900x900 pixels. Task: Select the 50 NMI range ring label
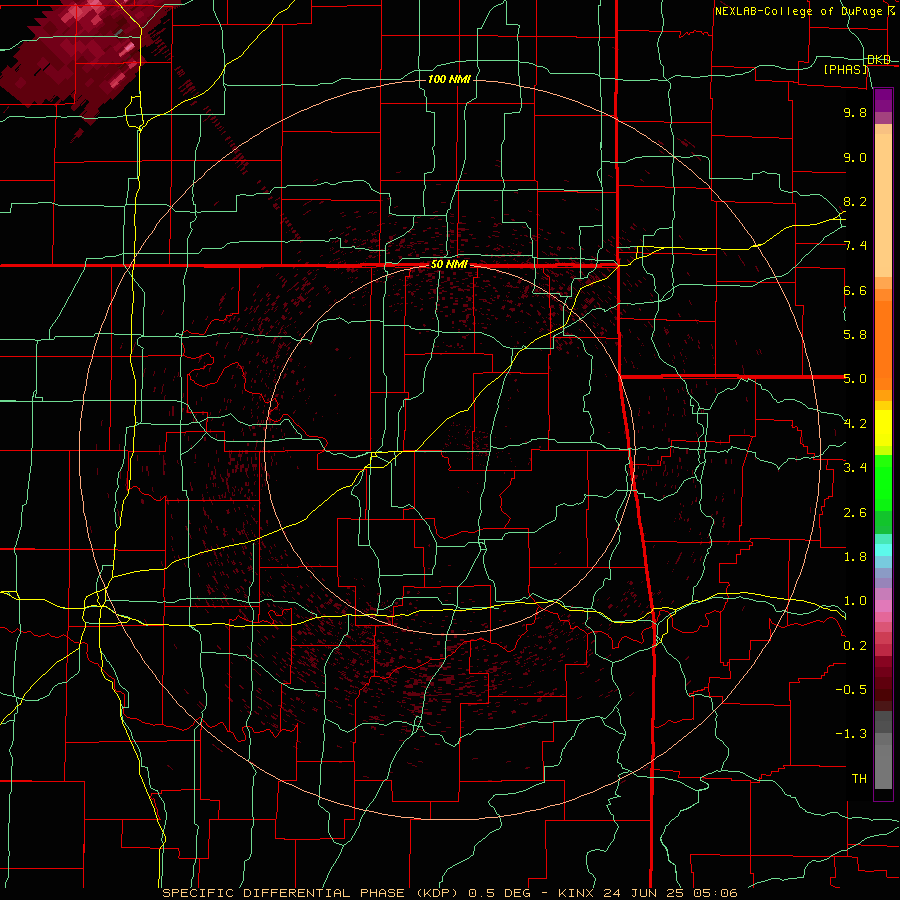pyautogui.click(x=449, y=265)
